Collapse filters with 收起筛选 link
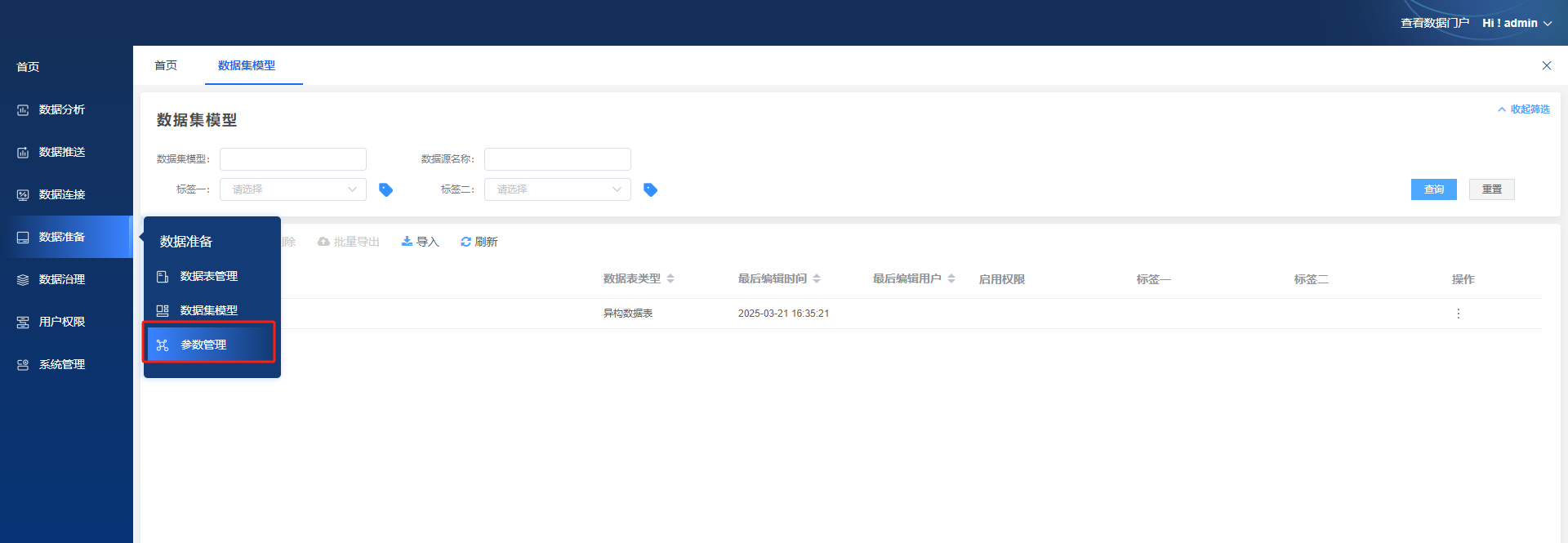This screenshot has width=1568, height=543. [1524, 109]
